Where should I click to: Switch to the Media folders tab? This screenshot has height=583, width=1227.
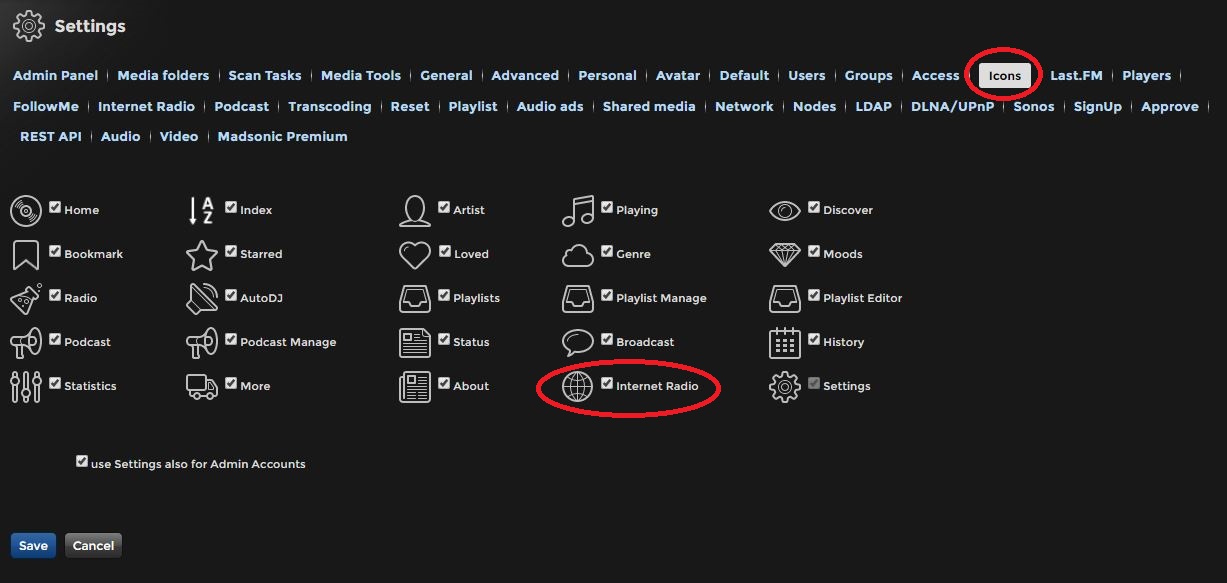pyautogui.click(x=163, y=75)
